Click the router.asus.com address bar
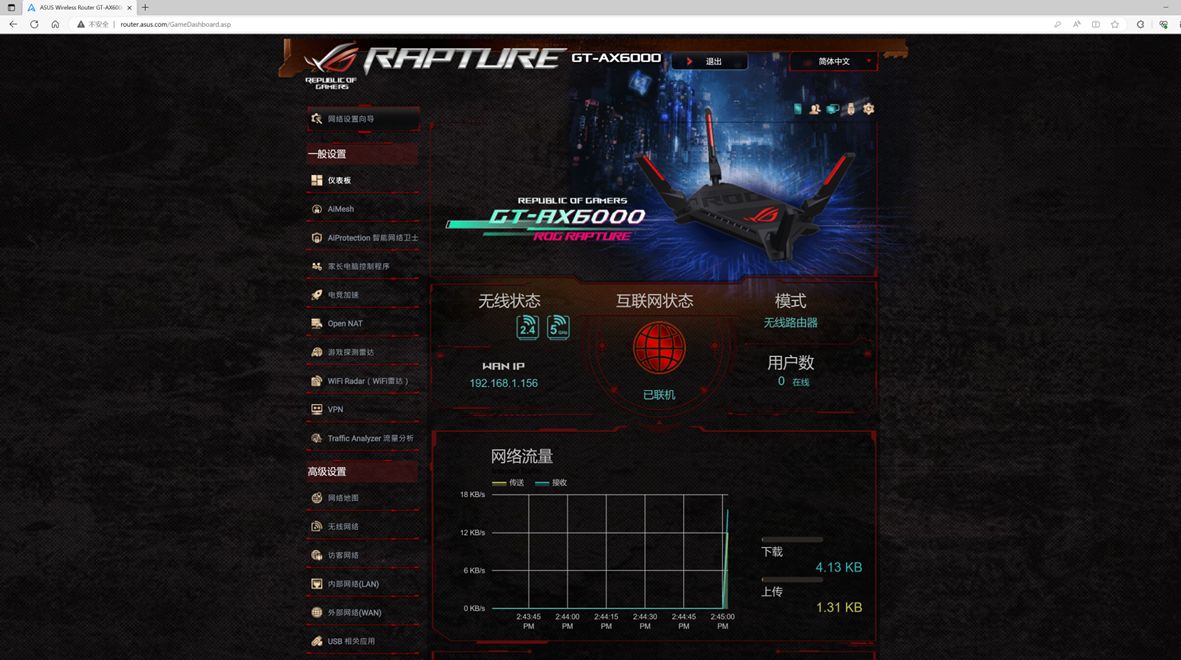This screenshot has height=660, width=1181. pos(175,24)
